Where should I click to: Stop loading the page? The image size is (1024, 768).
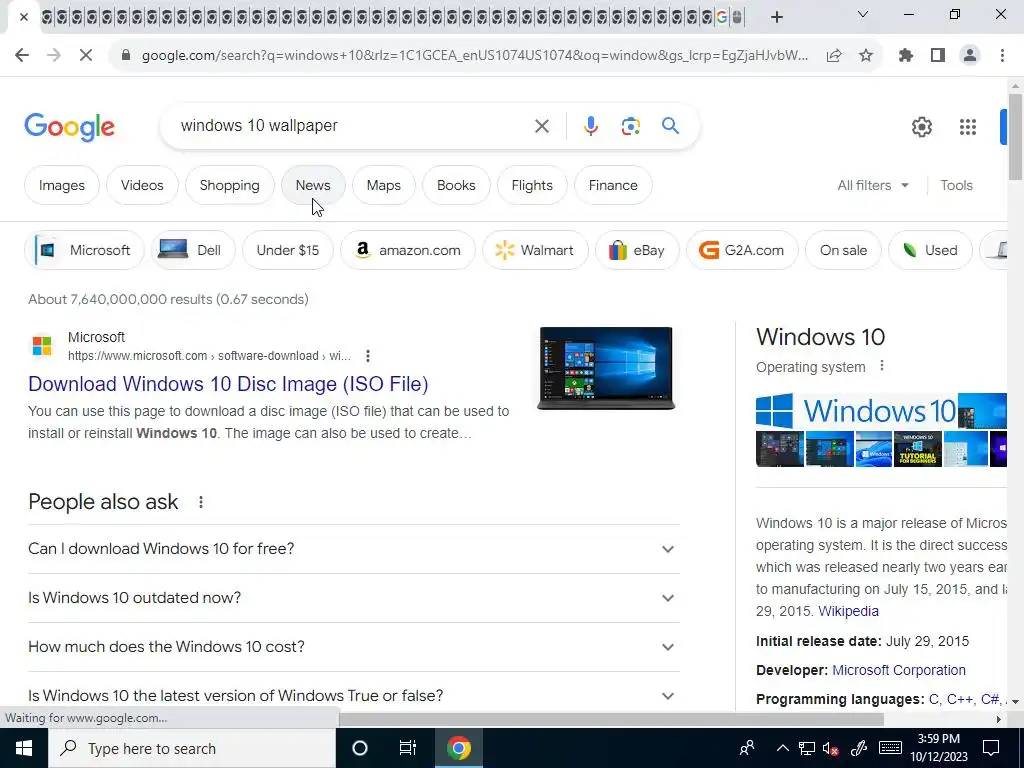click(x=86, y=56)
